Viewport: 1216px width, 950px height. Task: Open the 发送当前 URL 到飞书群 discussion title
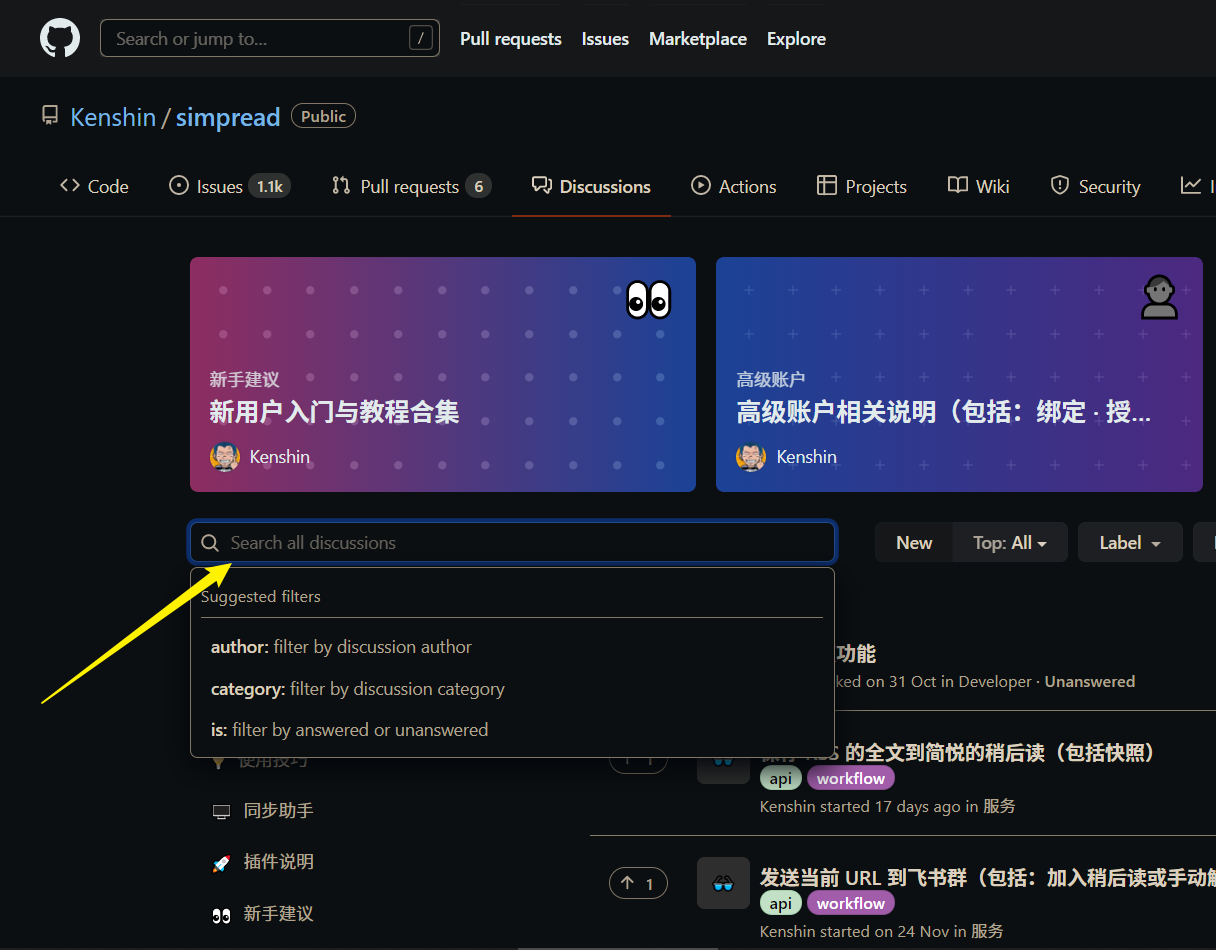coord(987,878)
